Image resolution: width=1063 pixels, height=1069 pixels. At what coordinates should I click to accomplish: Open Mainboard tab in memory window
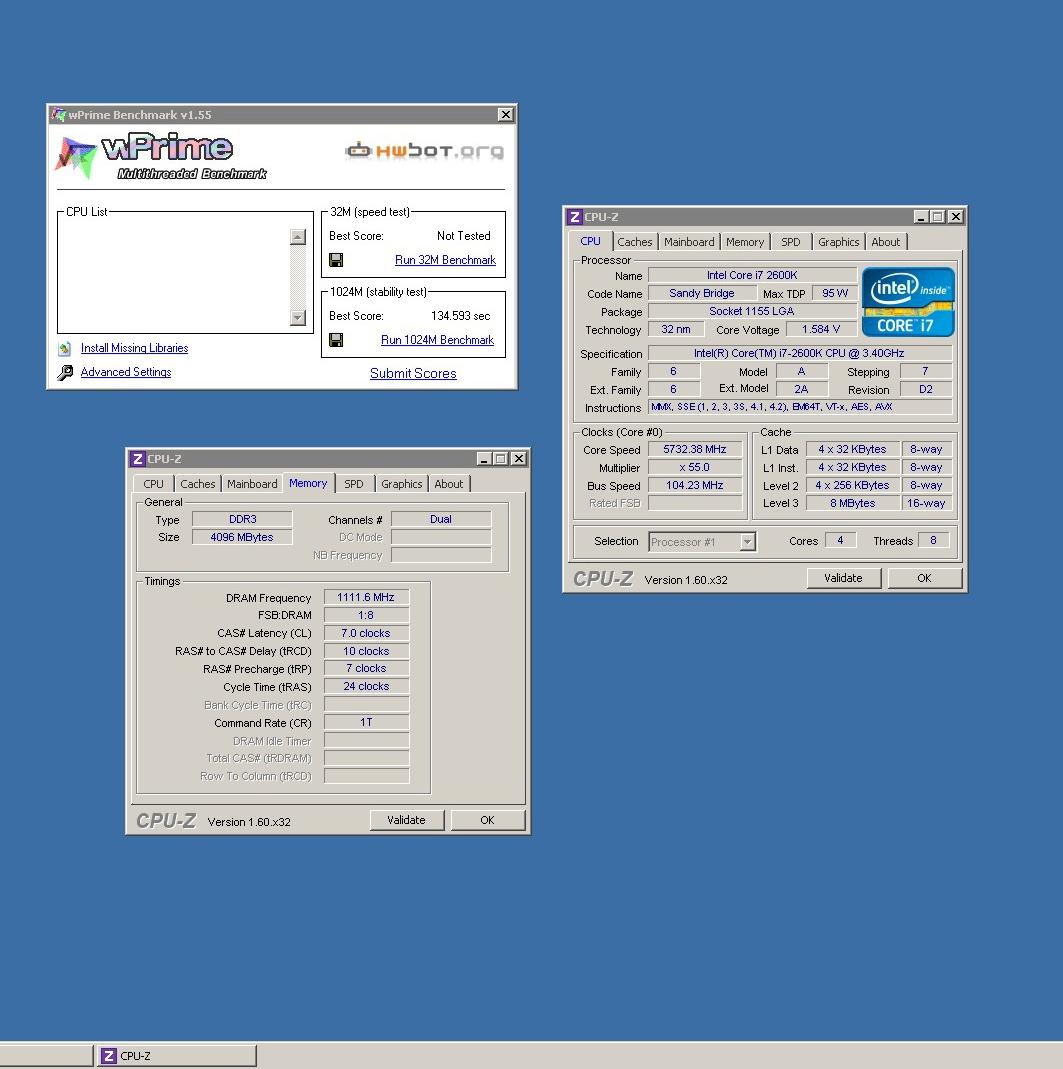click(252, 484)
